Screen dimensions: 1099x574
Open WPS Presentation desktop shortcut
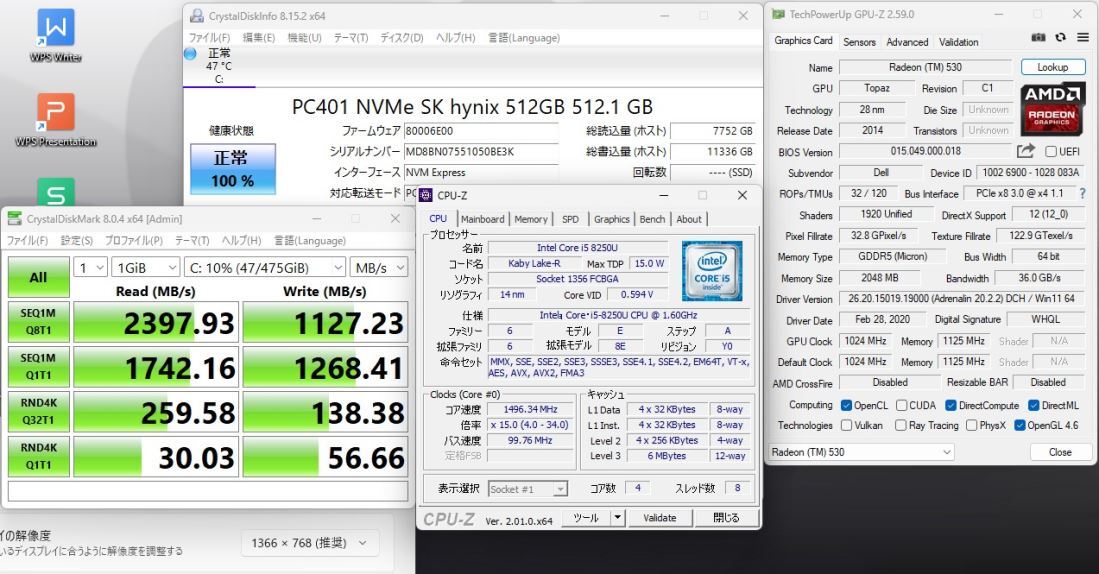coord(55,119)
